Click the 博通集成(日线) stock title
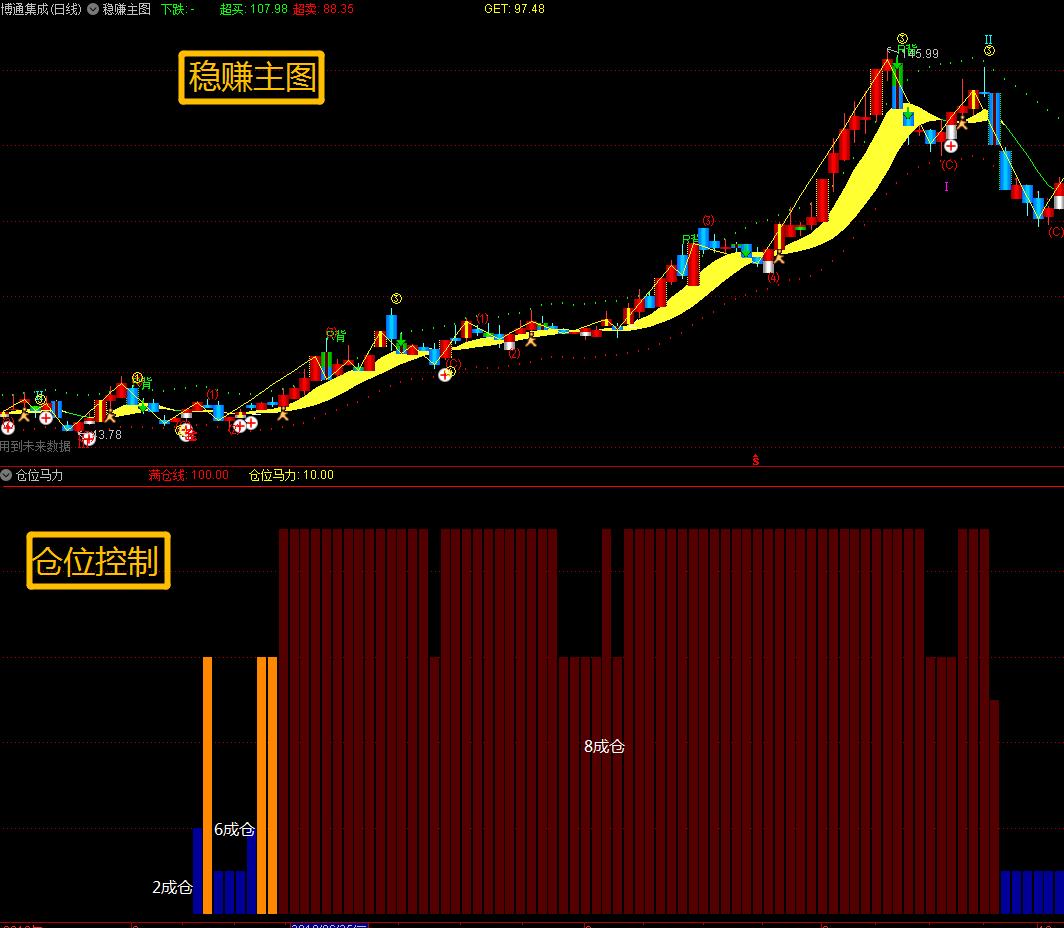 click(41, 9)
